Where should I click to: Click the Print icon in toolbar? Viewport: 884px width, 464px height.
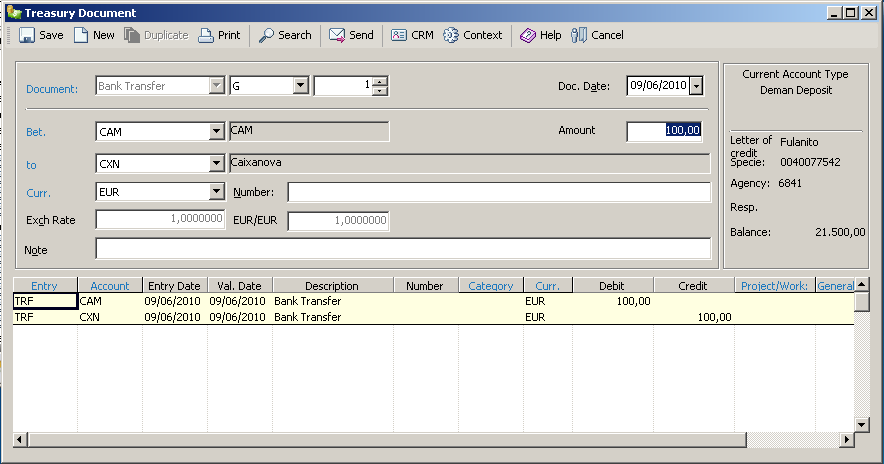coord(219,35)
